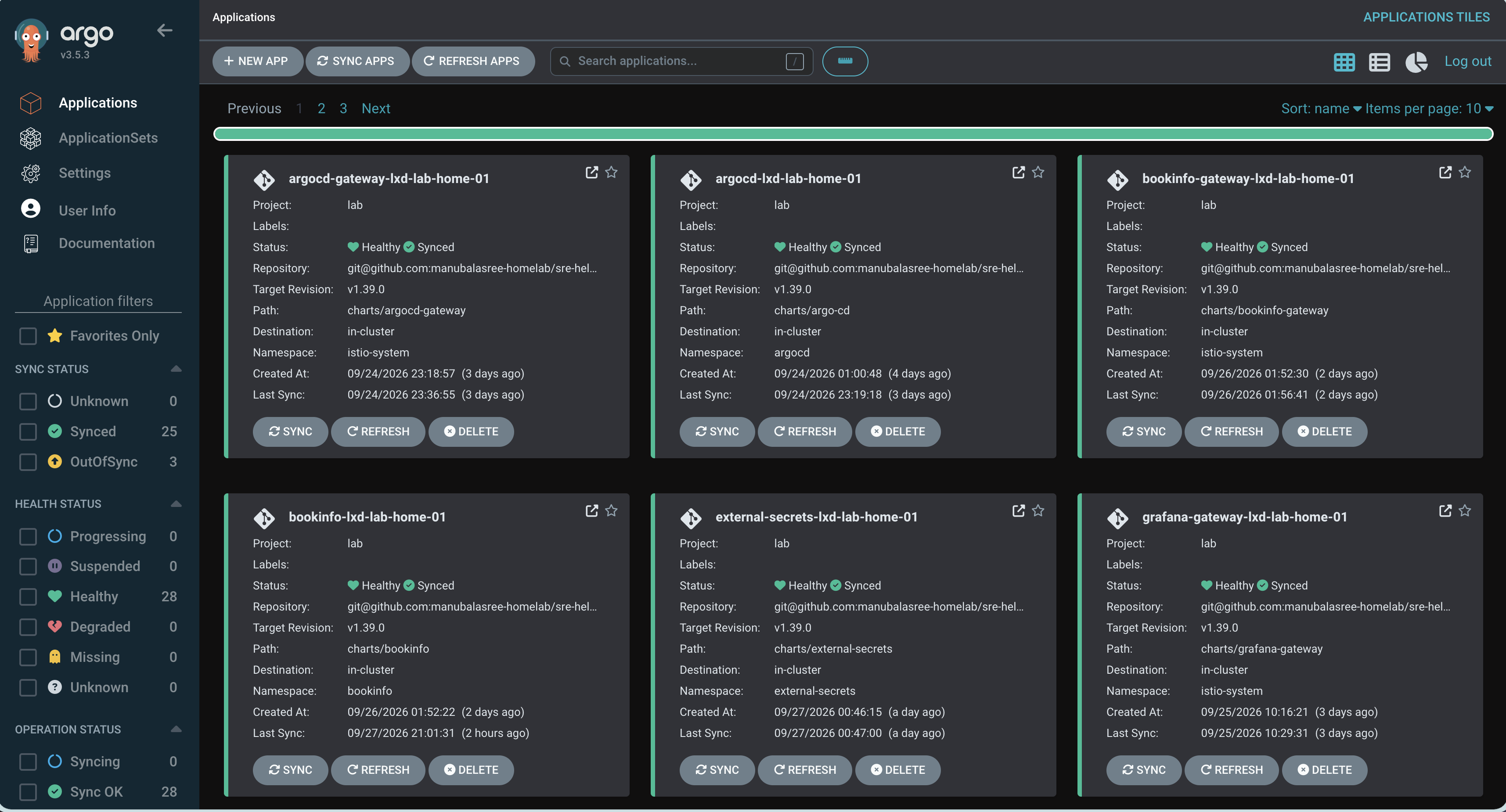
Task: Check the Healthy health status filter
Action: click(x=28, y=597)
